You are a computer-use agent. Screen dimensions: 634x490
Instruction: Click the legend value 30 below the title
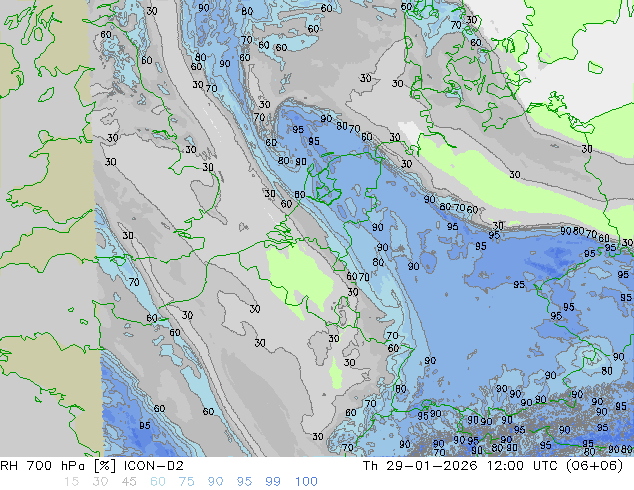tap(100, 482)
